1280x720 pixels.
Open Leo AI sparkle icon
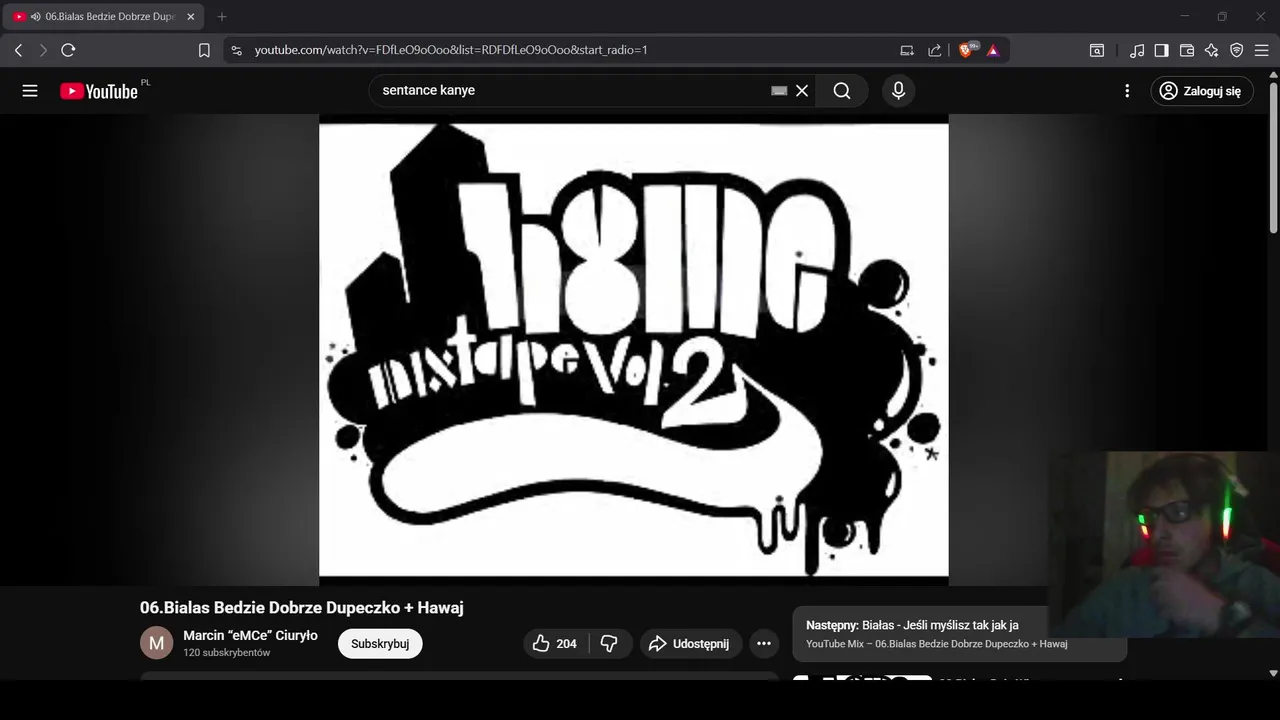point(1212,50)
